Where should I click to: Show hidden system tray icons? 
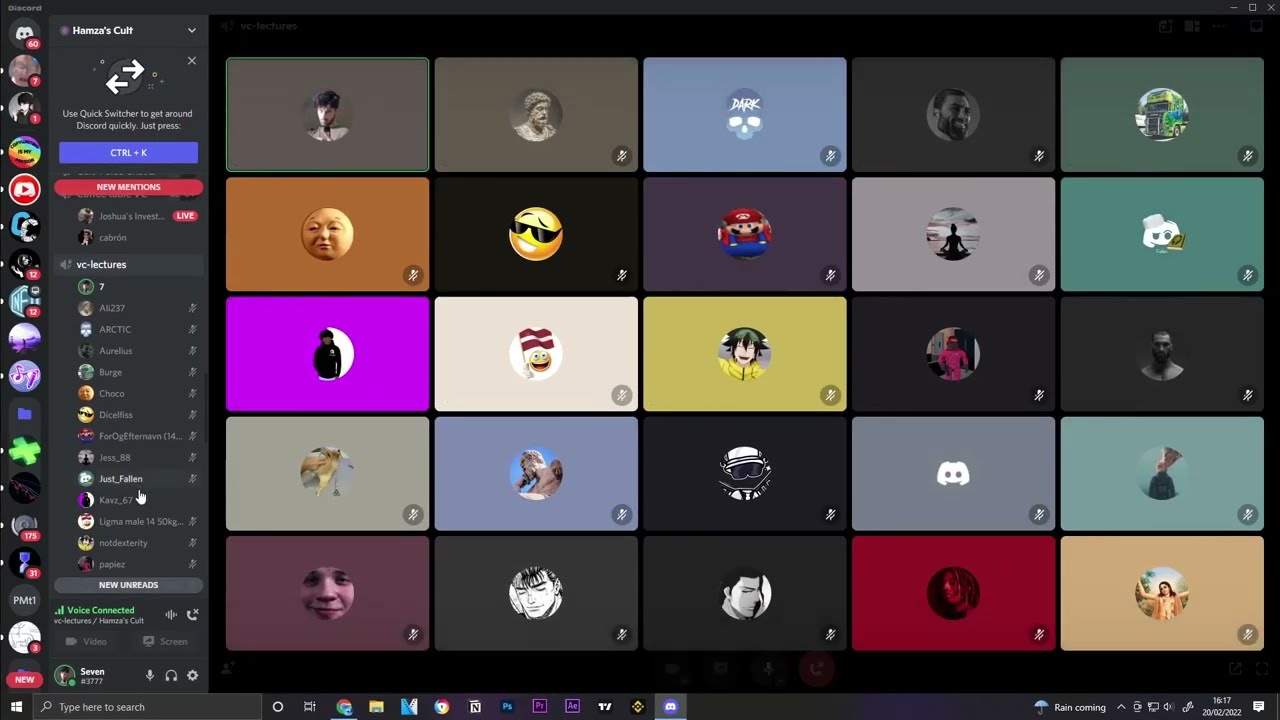pyautogui.click(x=1121, y=707)
